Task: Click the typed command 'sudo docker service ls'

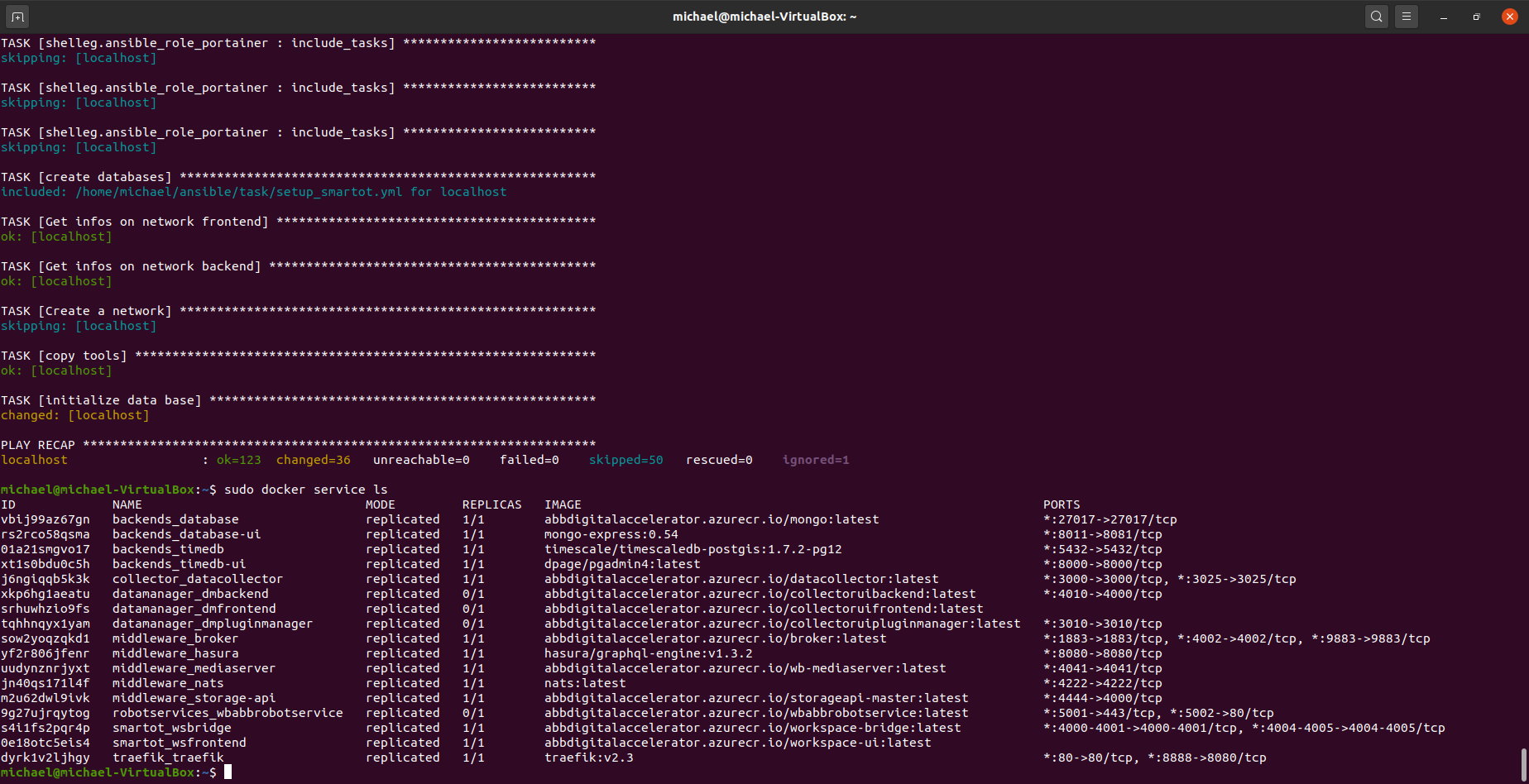Action: point(306,490)
